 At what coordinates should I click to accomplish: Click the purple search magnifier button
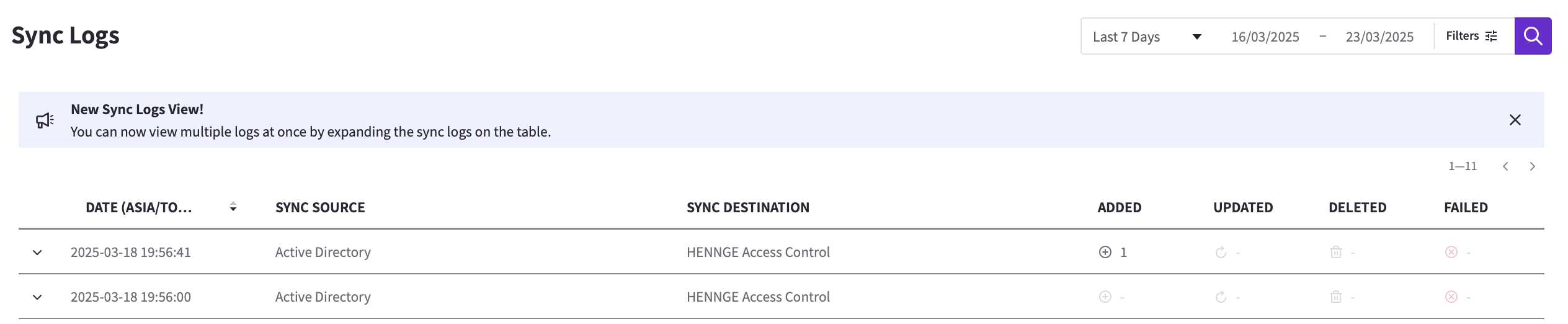[1533, 36]
